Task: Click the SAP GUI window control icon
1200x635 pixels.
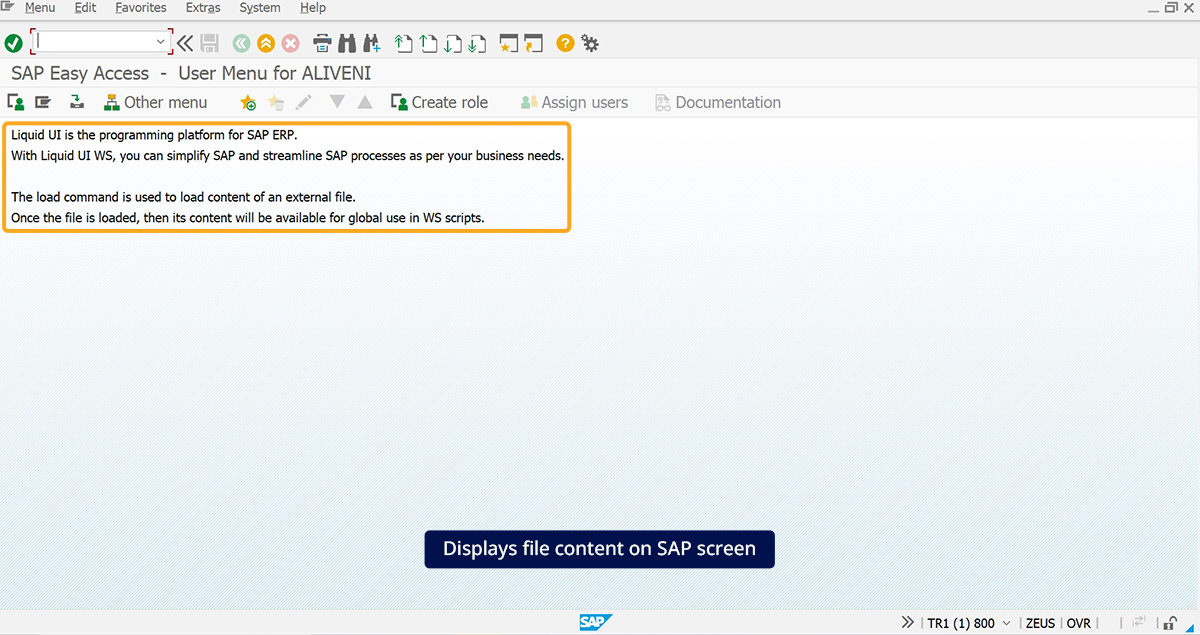Action: [x=8, y=7]
